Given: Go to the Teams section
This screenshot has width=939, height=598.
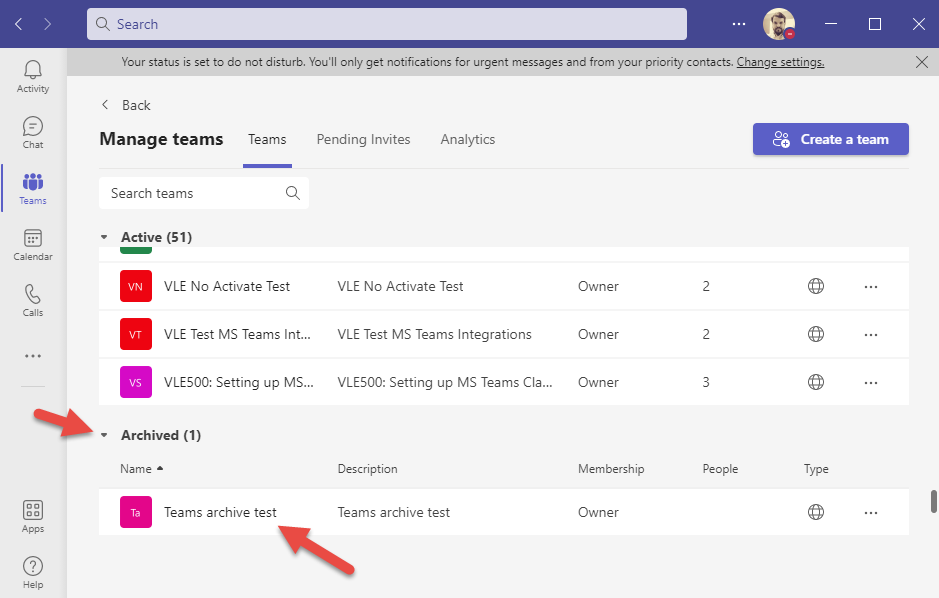Looking at the screenshot, I should (33, 189).
